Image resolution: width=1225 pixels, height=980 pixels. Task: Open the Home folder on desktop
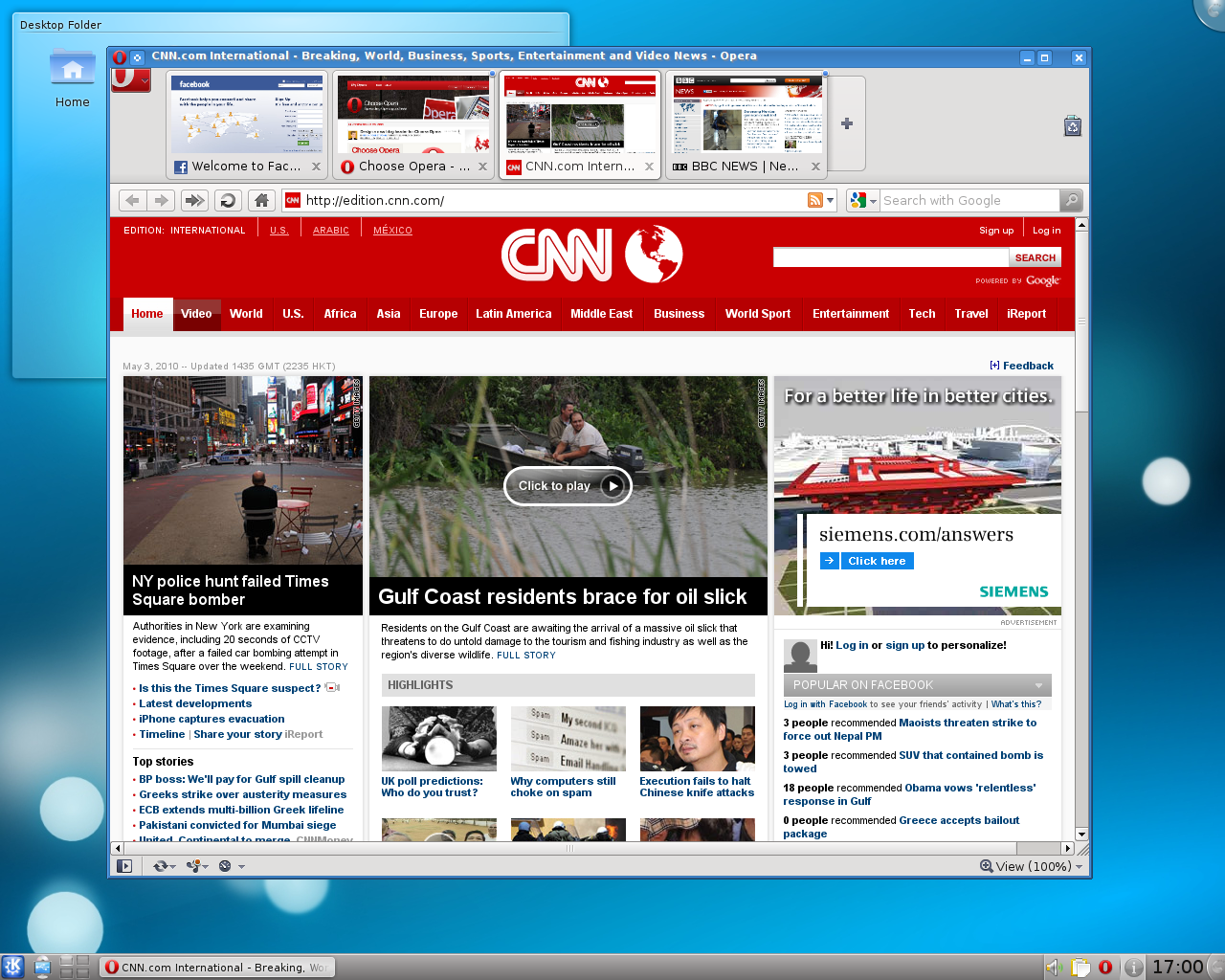pos(73,78)
